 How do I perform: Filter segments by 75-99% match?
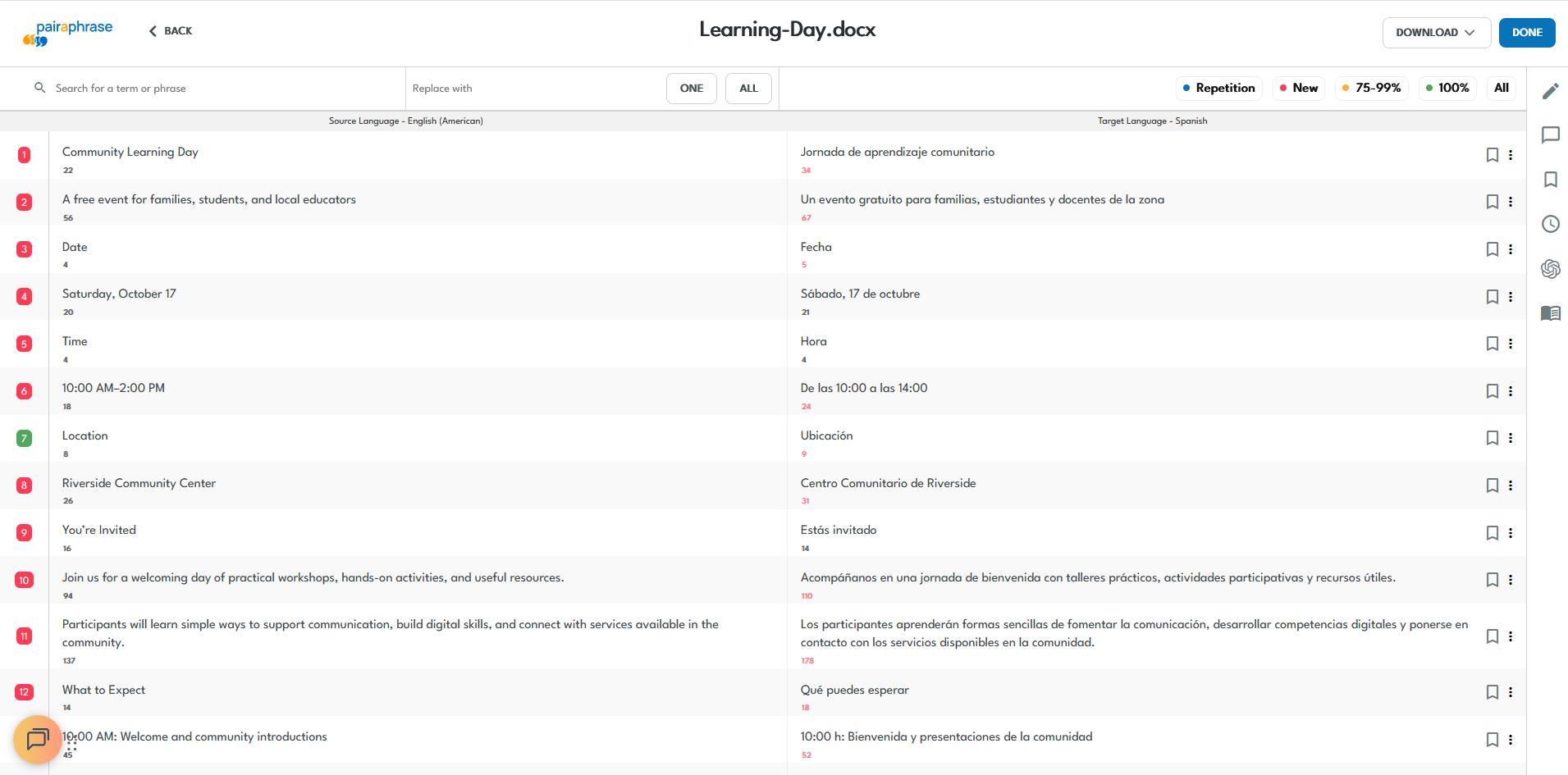point(1371,88)
